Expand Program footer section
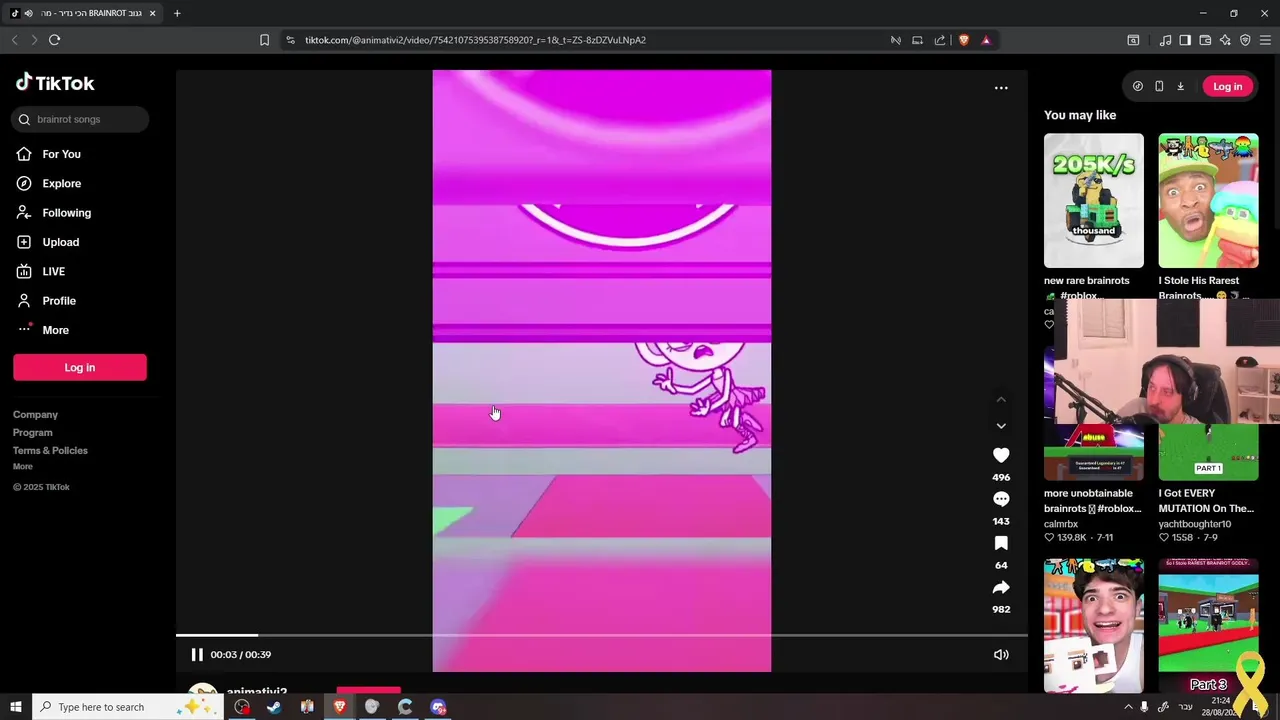 (x=32, y=432)
